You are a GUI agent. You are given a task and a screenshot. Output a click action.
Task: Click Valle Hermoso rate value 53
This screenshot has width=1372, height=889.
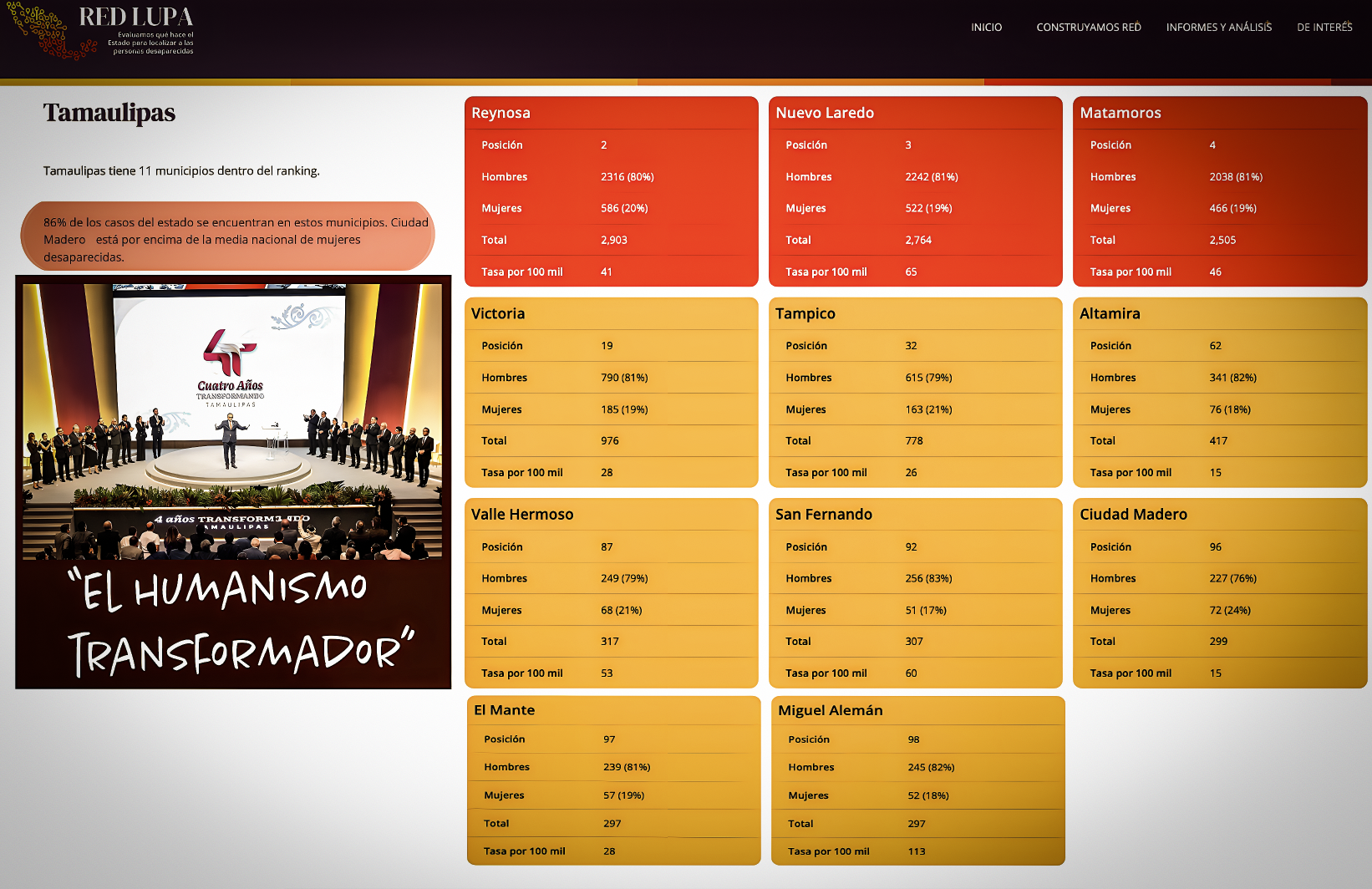(607, 673)
